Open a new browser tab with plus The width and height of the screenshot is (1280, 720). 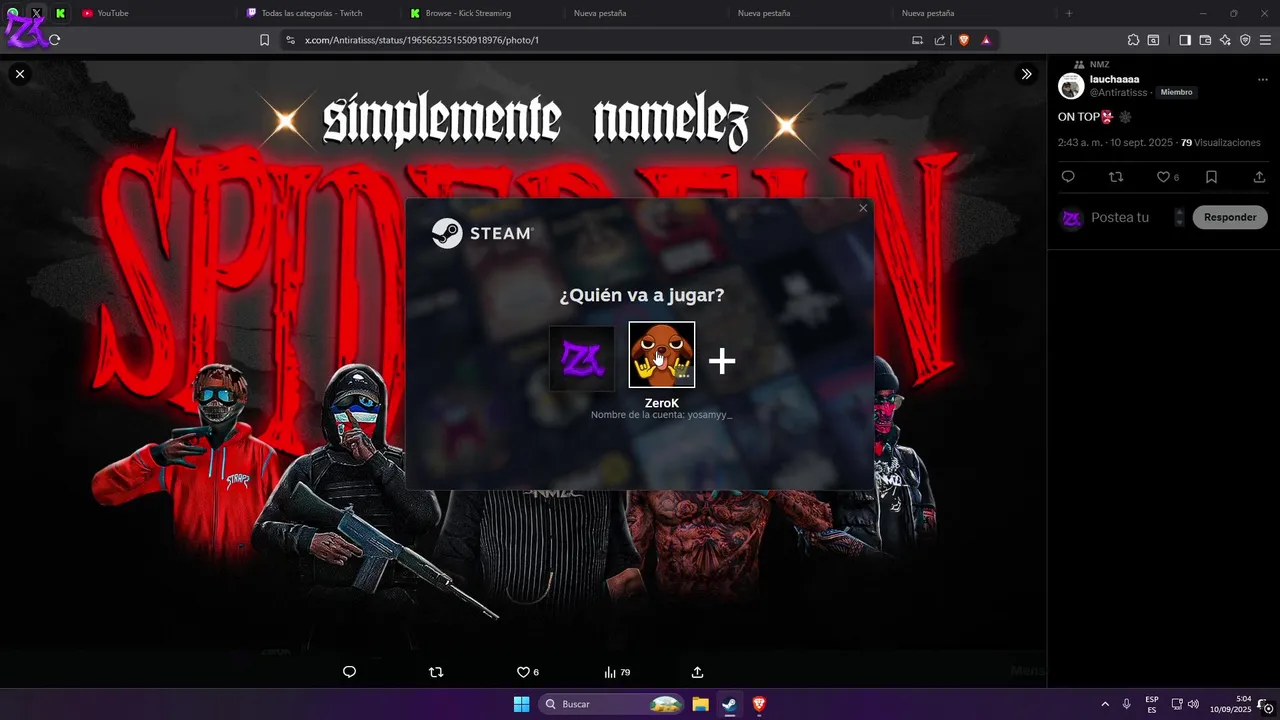[1069, 13]
